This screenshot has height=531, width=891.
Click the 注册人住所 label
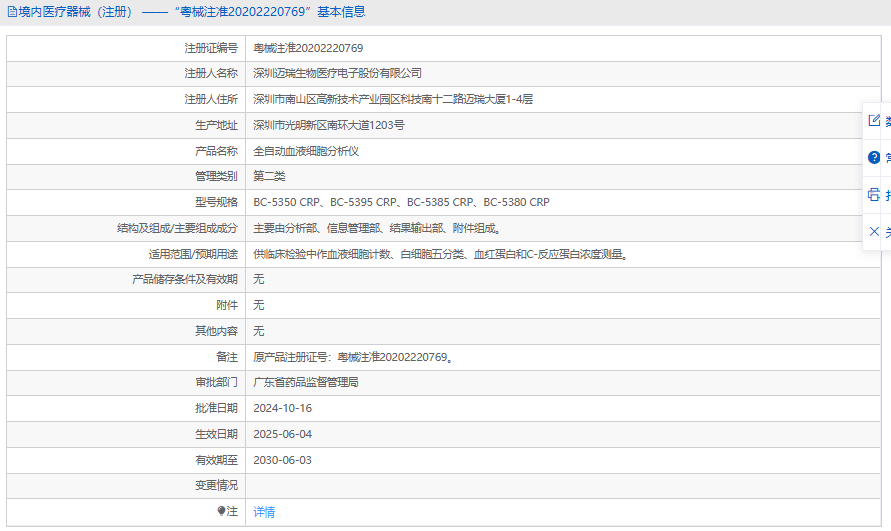(x=211, y=99)
